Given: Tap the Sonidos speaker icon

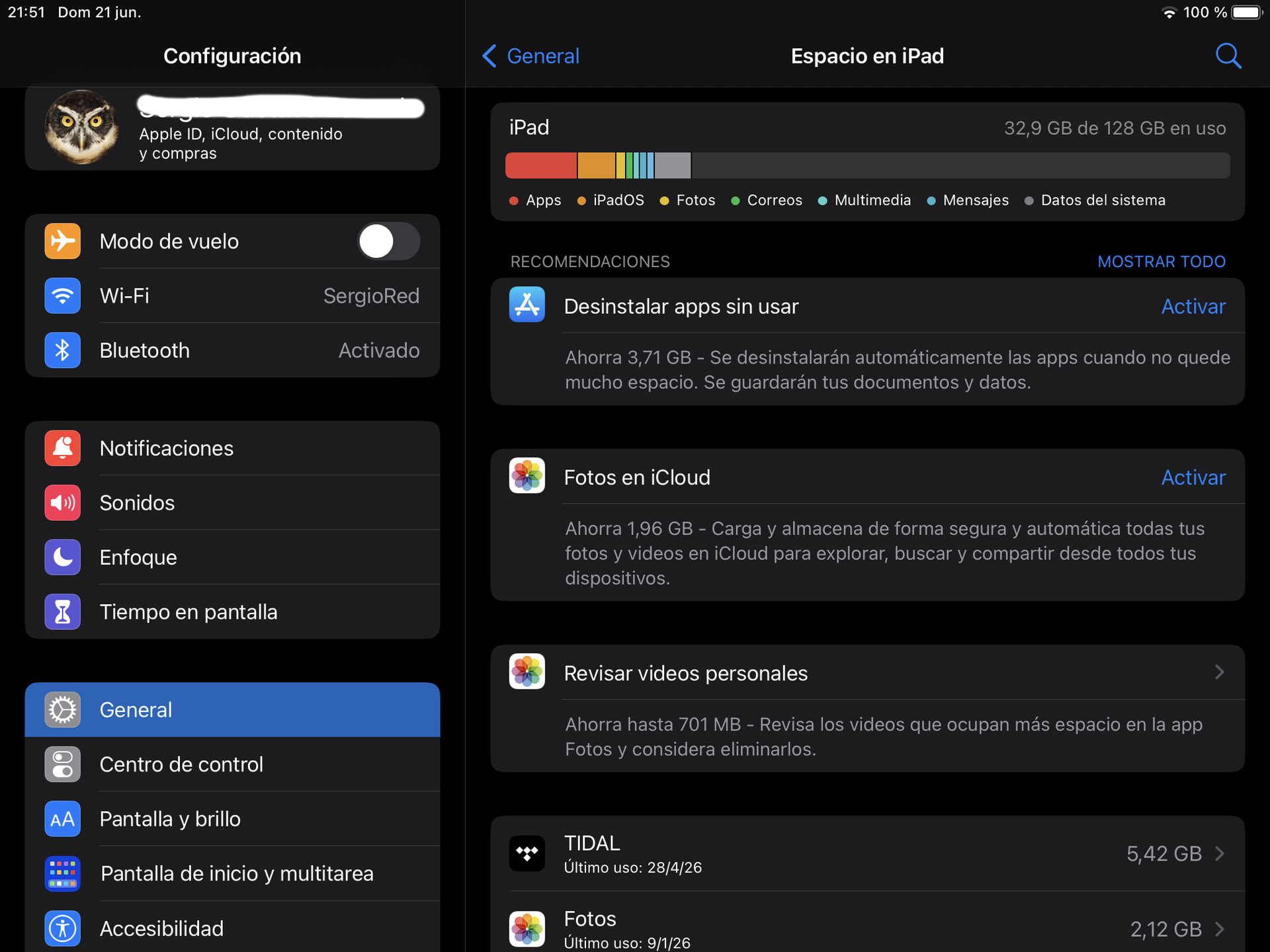Looking at the screenshot, I should [63, 503].
